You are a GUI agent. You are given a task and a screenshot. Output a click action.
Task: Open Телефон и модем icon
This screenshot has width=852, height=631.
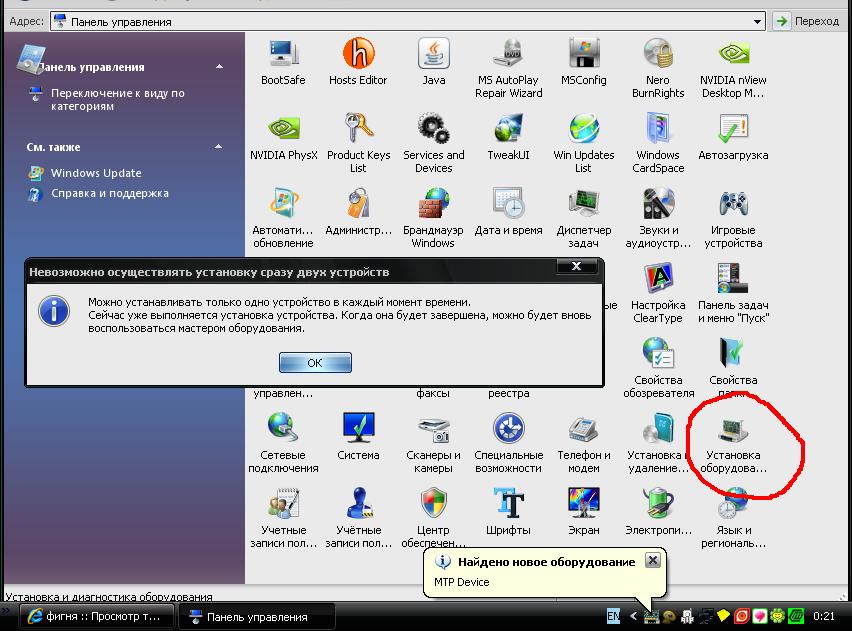[584, 443]
